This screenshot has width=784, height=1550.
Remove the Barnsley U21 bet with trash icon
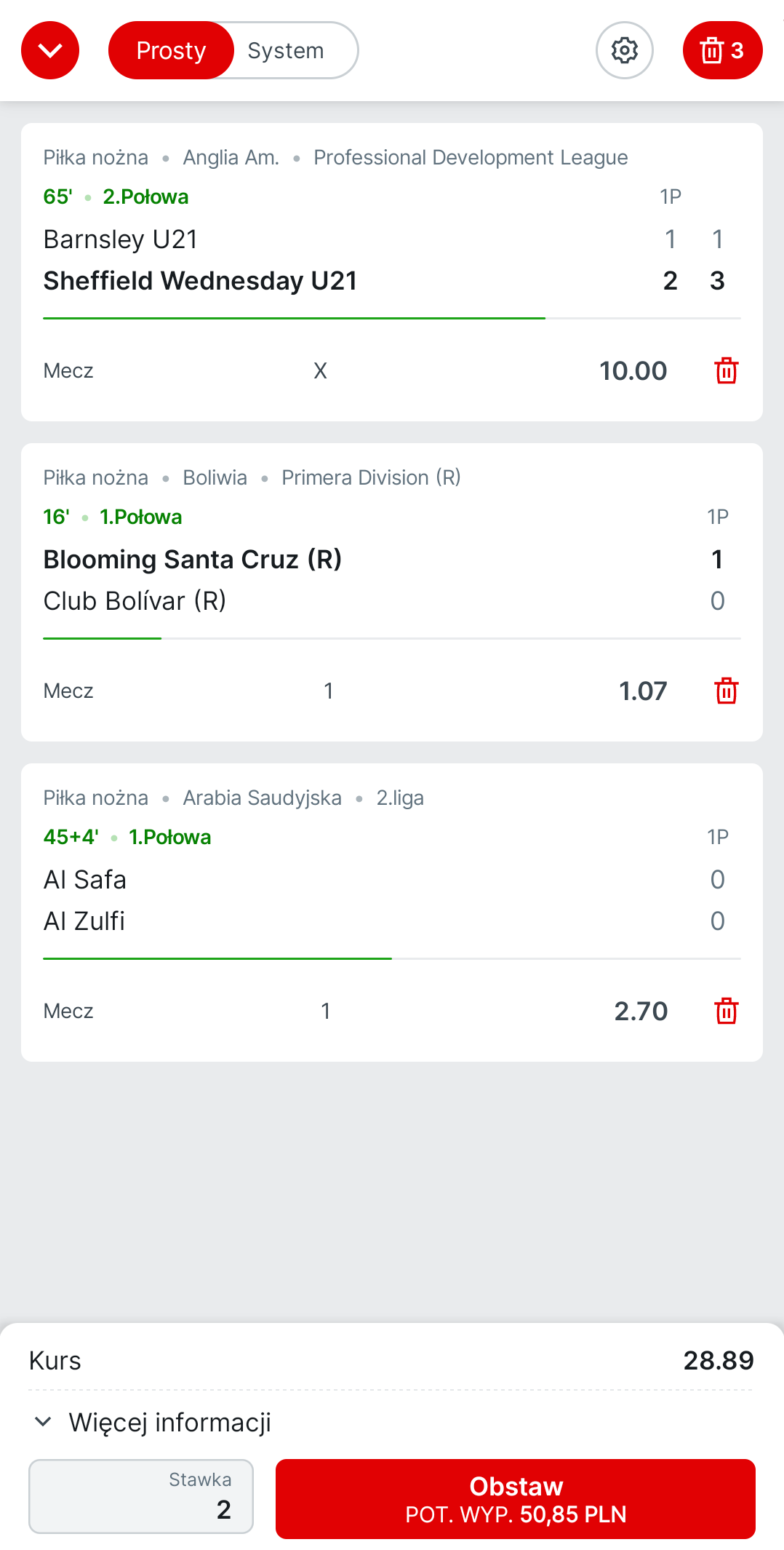pyautogui.click(x=727, y=370)
